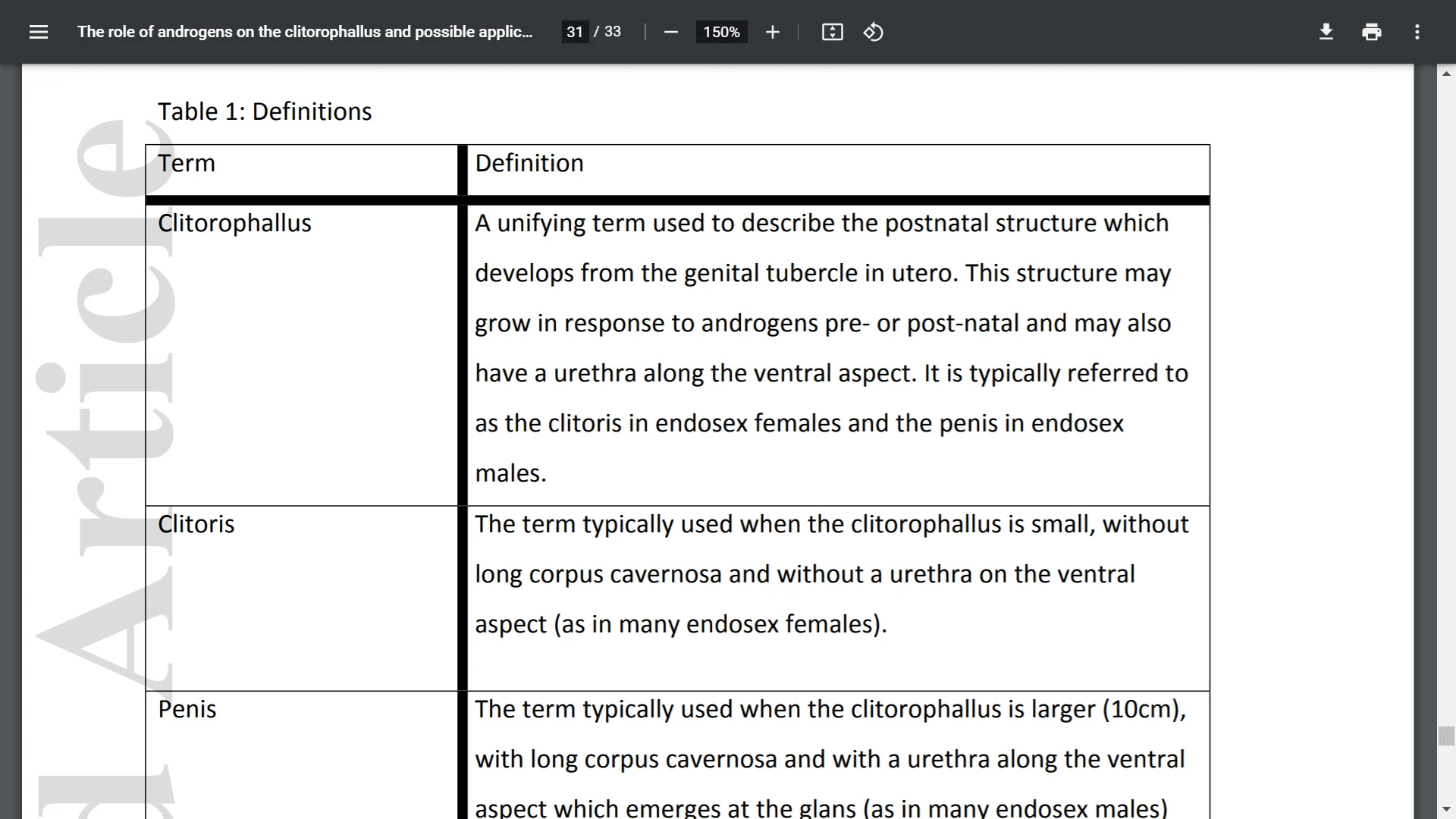Download the PDF file
This screenshot has height=819, width=1456.
click(x=1326, y=32)
